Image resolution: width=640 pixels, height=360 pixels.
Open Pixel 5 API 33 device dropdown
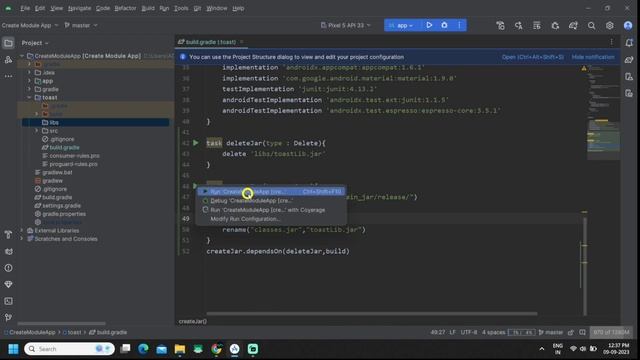345,25
